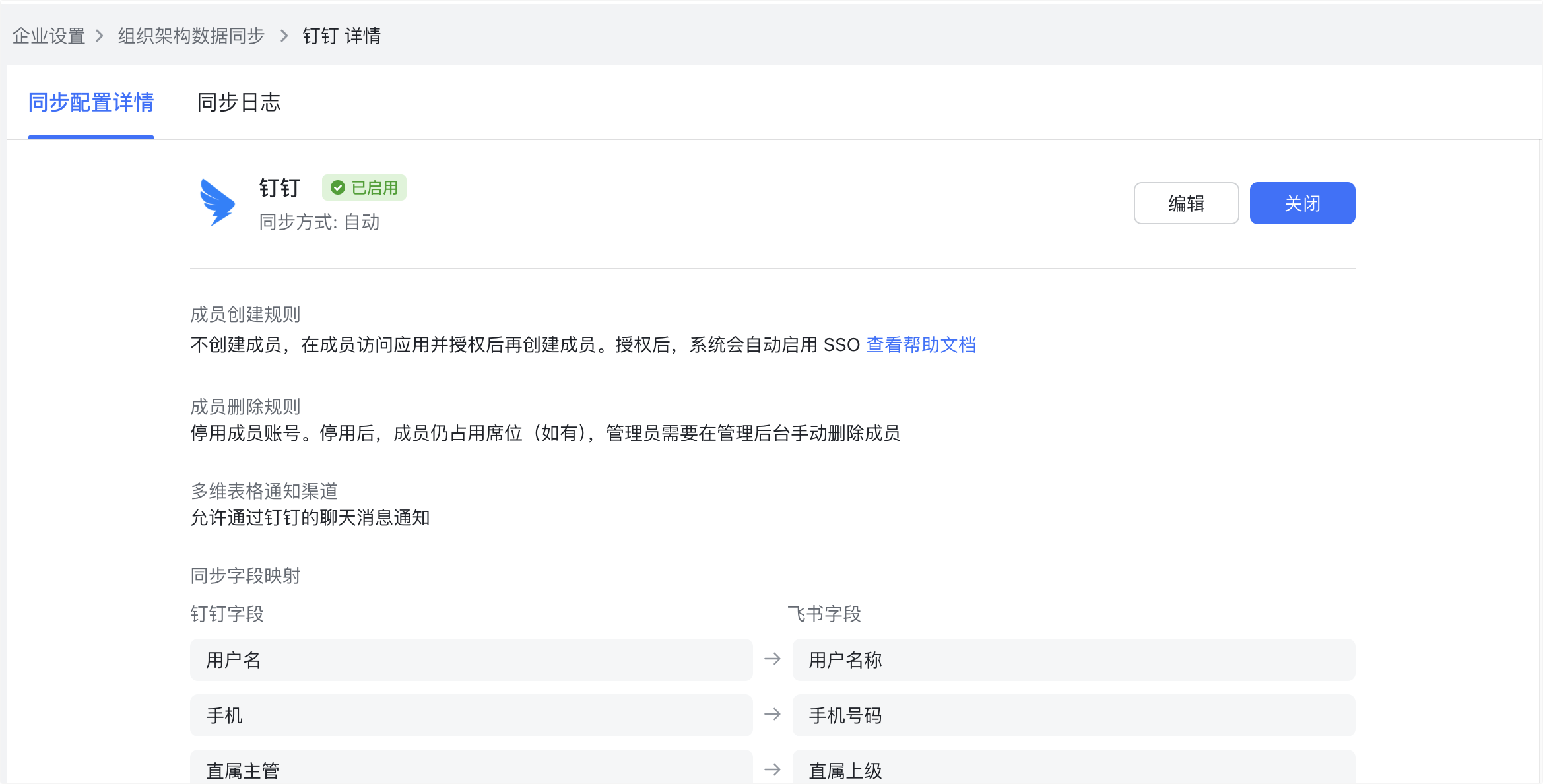The height and width of the screenshot is (784, 1543).
Task: Click the 钉钉 title beside the logo
Action: 280,188
